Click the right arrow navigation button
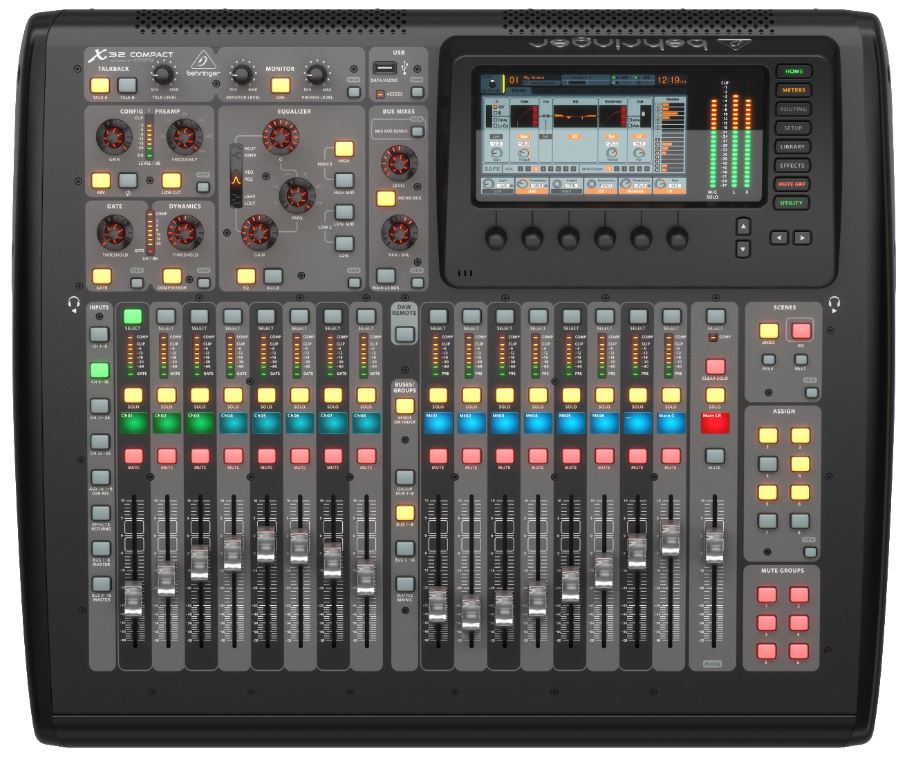This screenshot has height=760, width=911. click(802, 237)
